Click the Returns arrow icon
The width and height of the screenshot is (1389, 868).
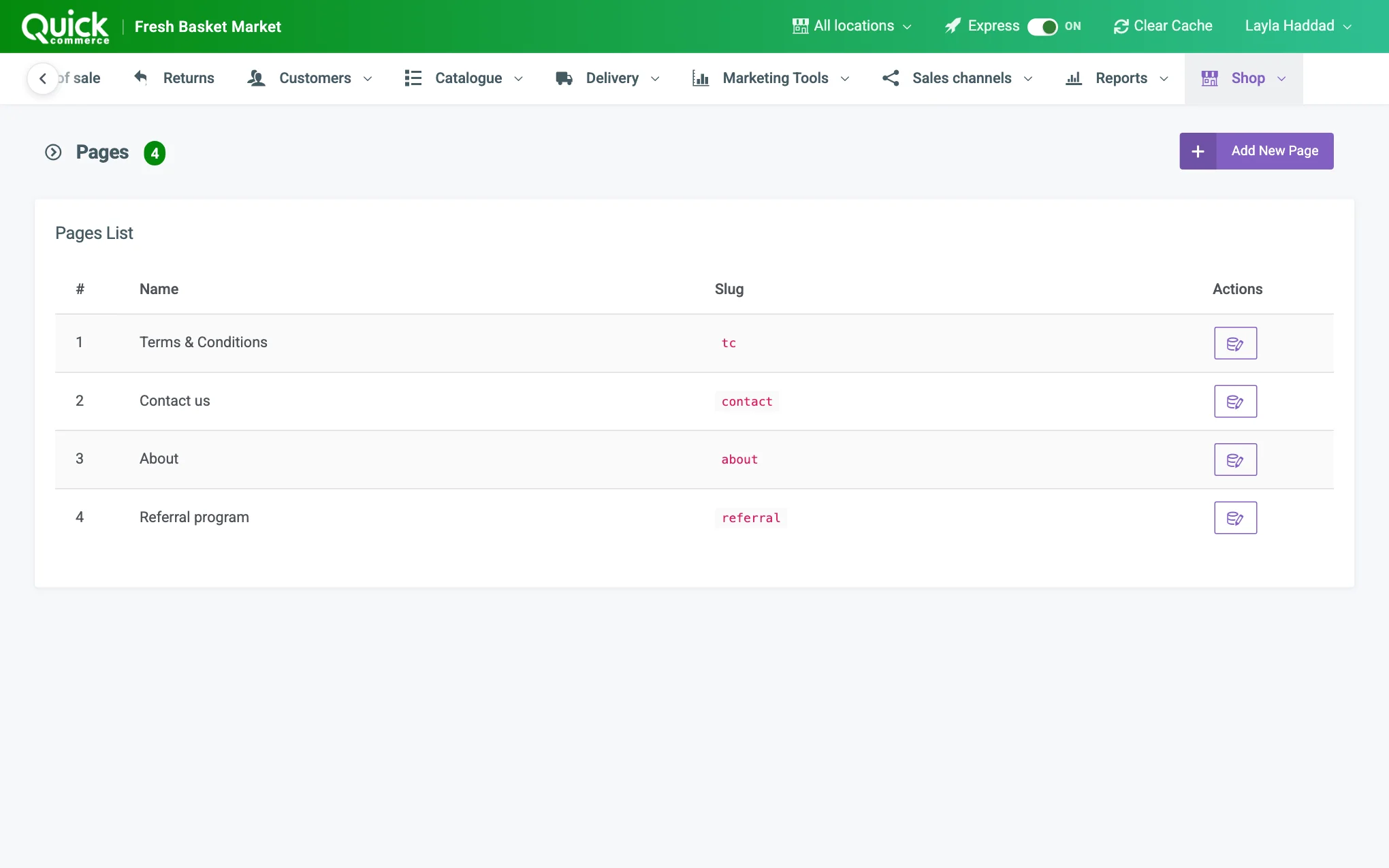pos(141,78)
